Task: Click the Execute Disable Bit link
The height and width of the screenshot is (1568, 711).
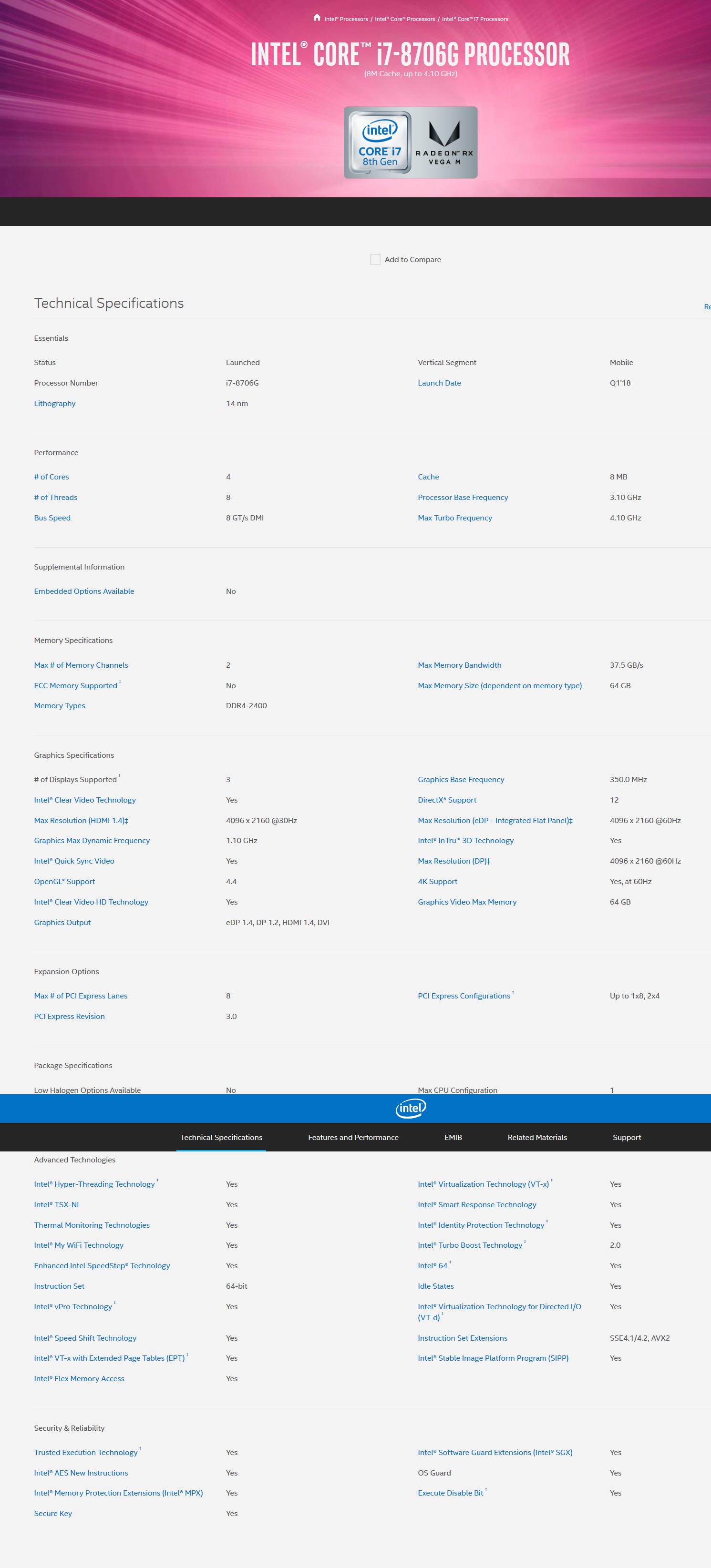Action: click(x=451, y=1493)
